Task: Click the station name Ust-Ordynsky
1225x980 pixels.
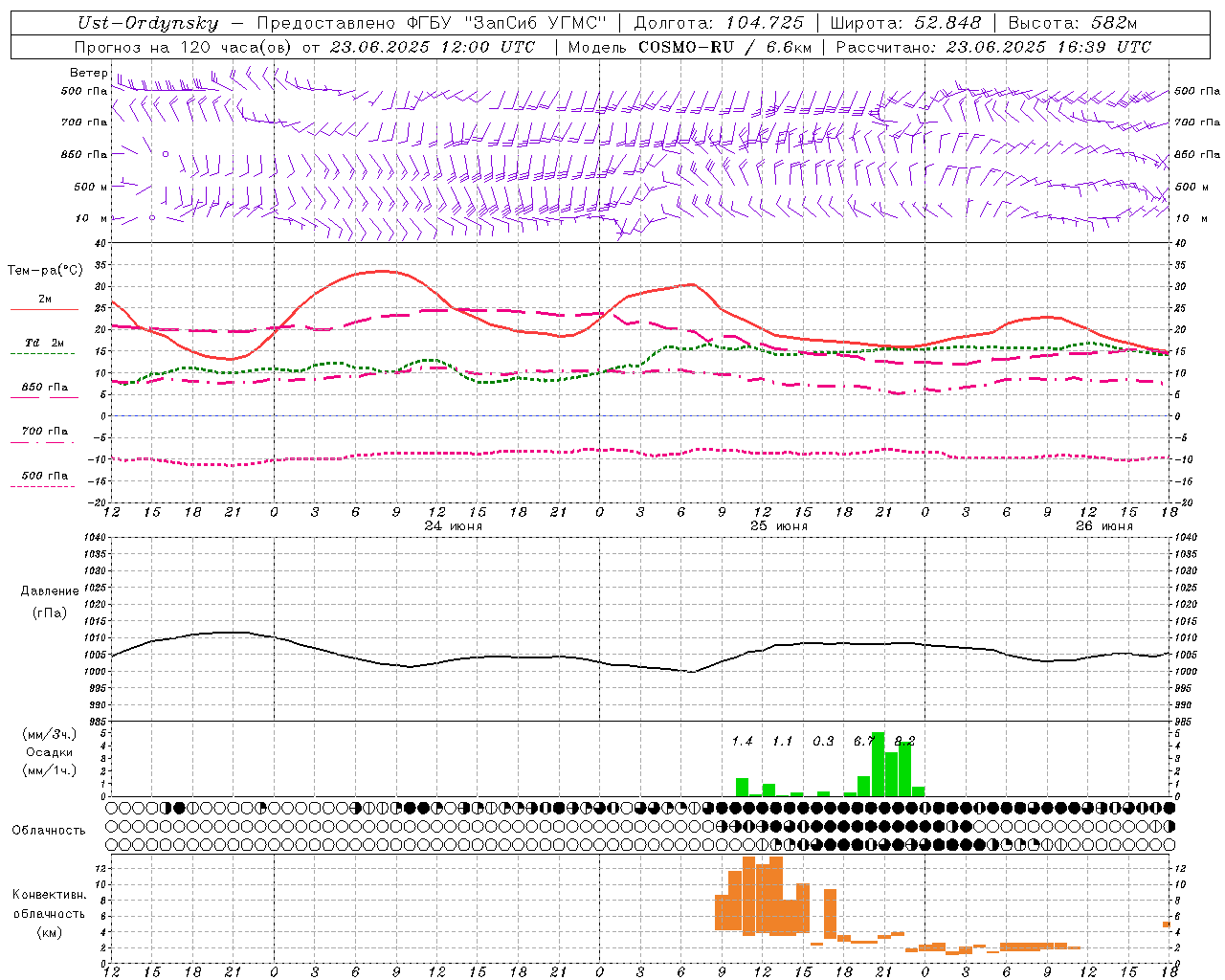Action: [147, 24]
